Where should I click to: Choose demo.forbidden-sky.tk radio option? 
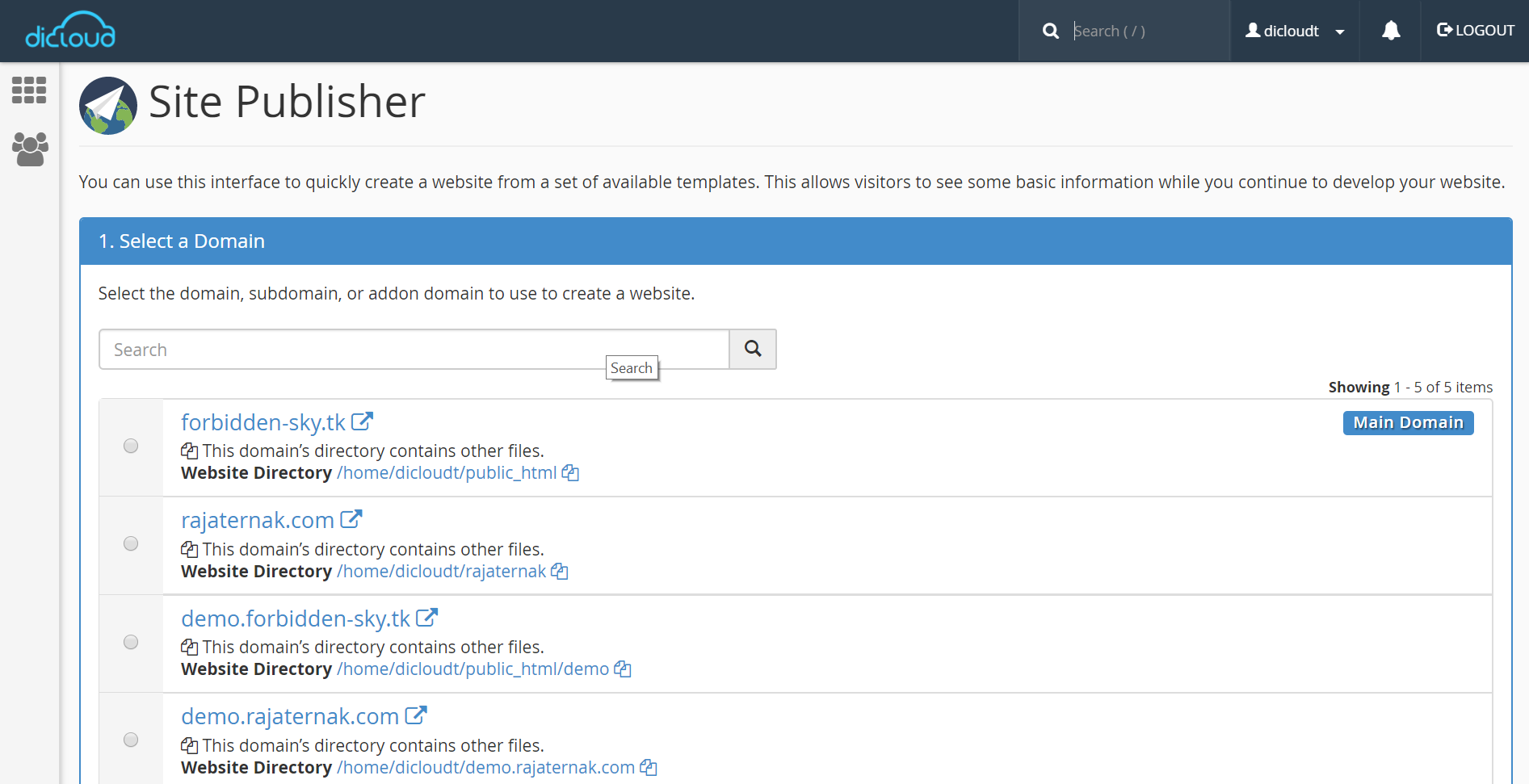click(x=131, y=642)
